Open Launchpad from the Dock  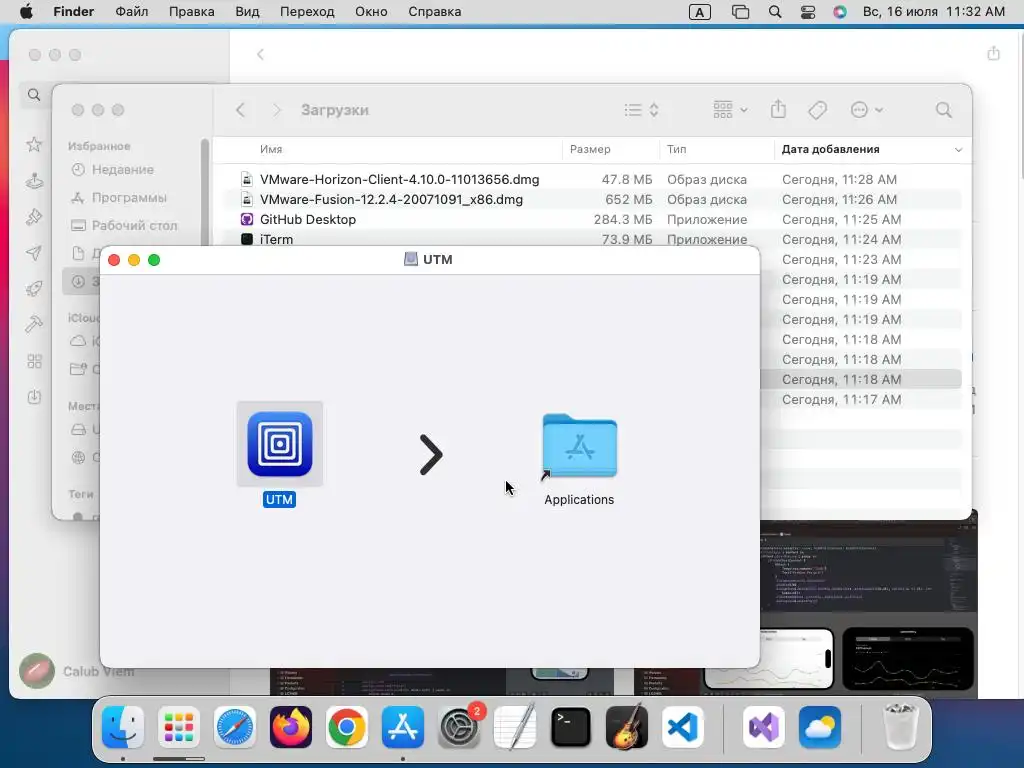click(178, 727)
